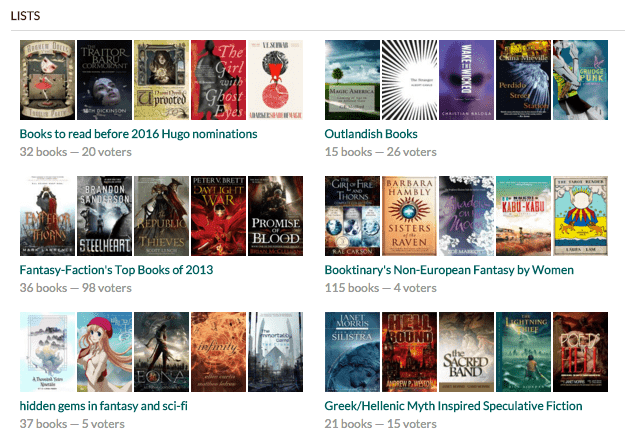Image resolution: width=625 pixels, height=443 pixels.
Task: Select the Eona book cover
Action: click(x=161, y=352)
